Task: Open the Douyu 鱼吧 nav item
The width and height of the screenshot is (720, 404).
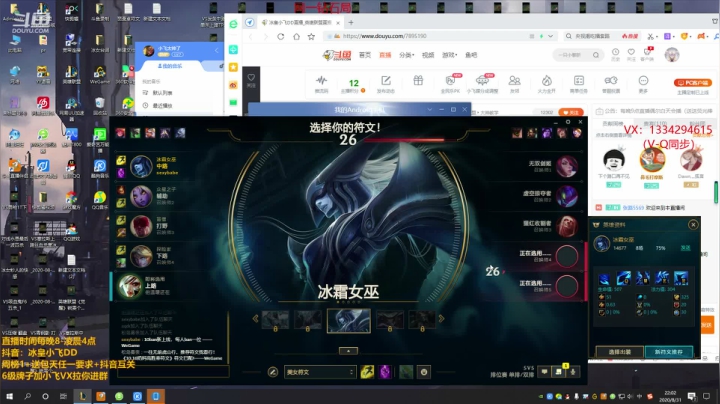Action: pos(471,55)
